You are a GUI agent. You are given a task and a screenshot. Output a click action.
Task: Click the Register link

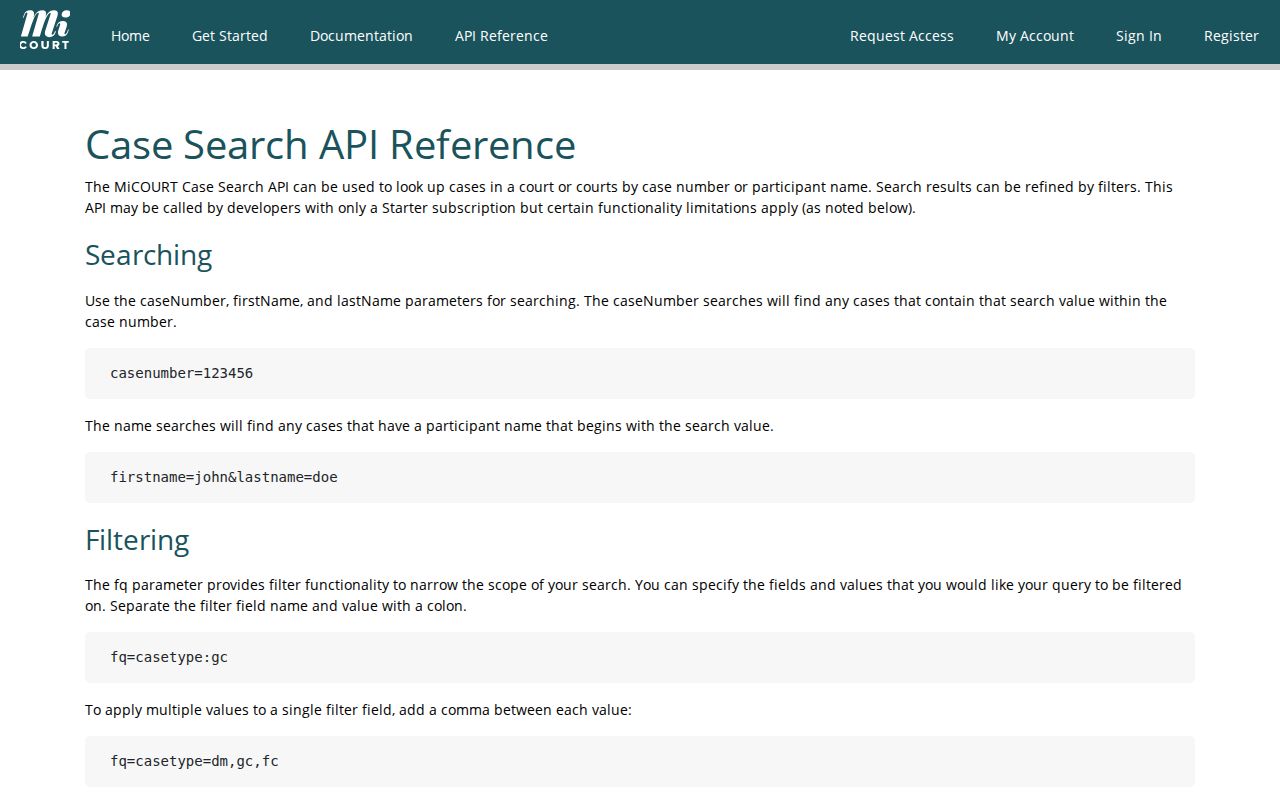tap(1231, 36)
